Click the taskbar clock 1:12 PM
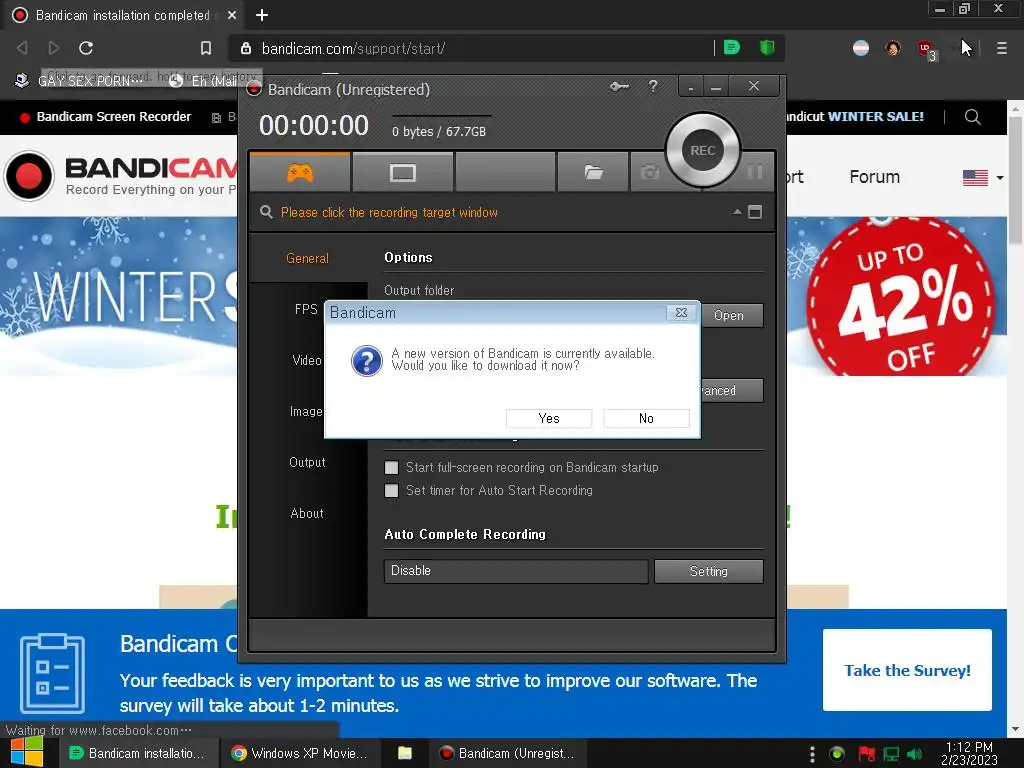Image resolution: width=1024 pixels, height=768 pixels. pyautogui.click(x=969, y=753)
